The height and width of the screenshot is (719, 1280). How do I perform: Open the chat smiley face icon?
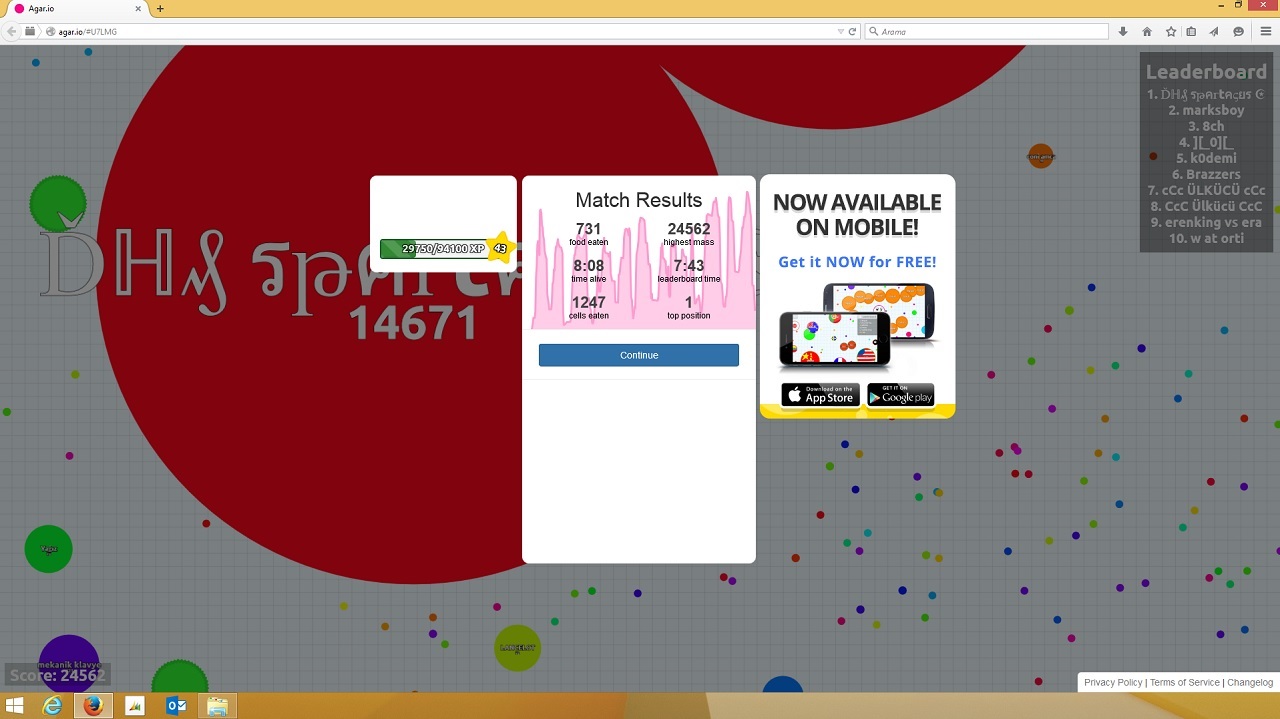coord(1238,31)
